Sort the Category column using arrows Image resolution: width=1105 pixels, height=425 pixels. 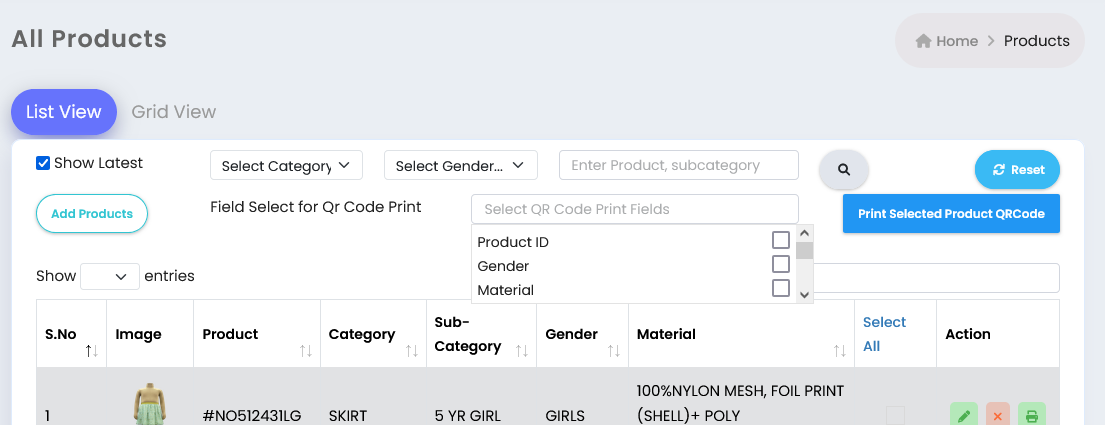pyautogui.click(x=412, y=350)
